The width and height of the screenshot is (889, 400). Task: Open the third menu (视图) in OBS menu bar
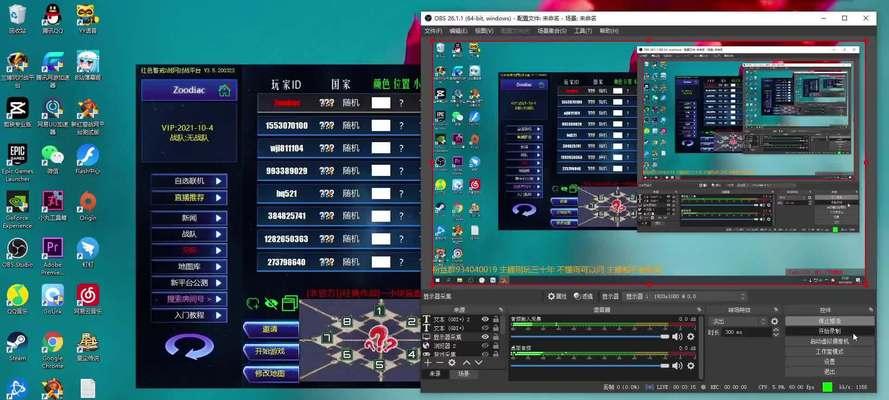484,31
